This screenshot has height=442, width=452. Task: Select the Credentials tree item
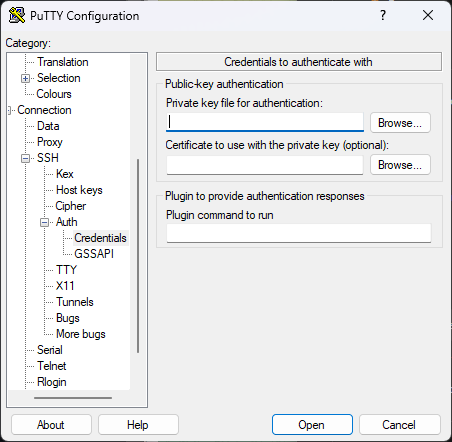pyautogui.click(x=100, y=238)
